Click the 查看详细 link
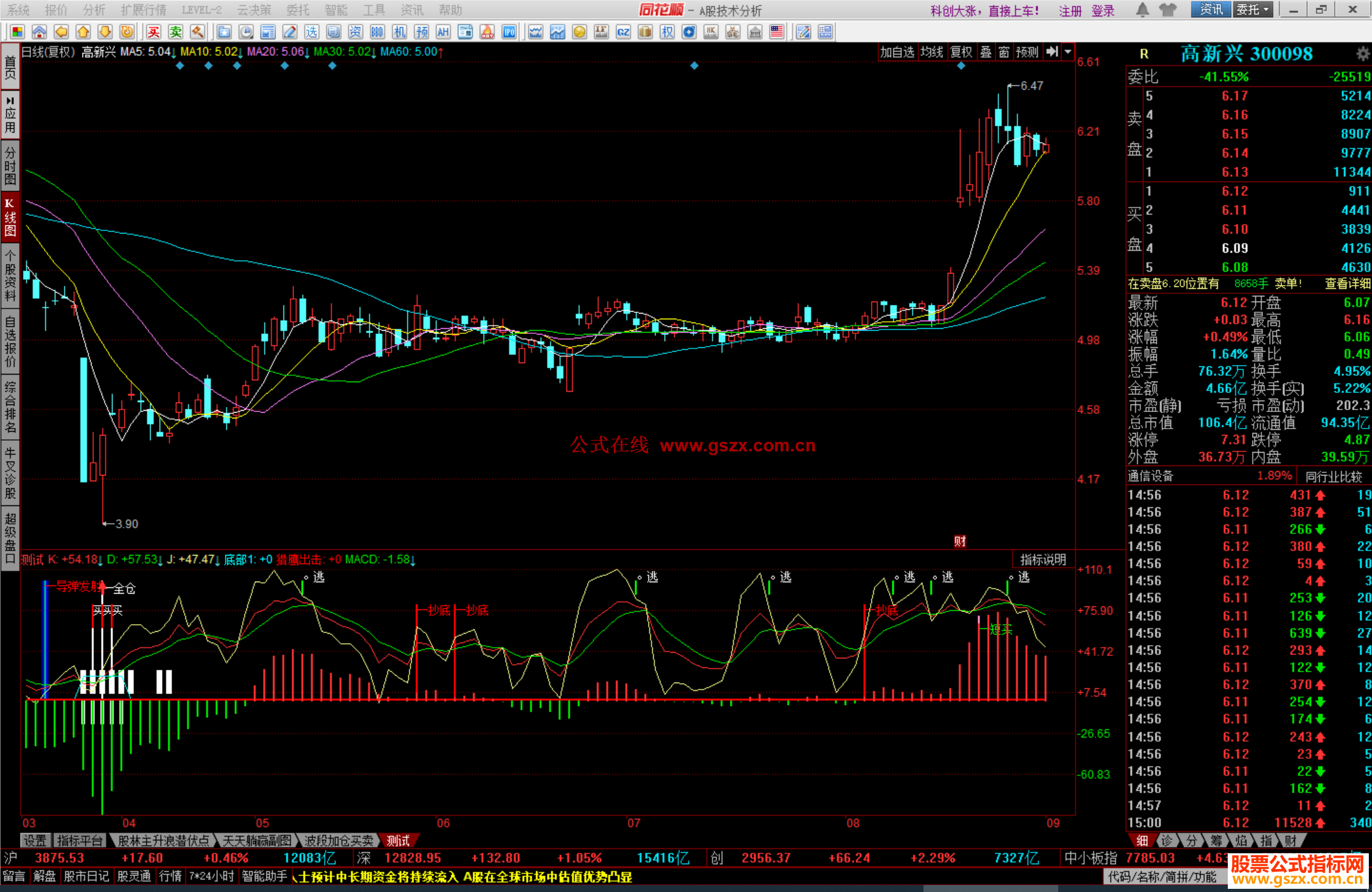The image size is (1372, 892). pos(1347,284)
